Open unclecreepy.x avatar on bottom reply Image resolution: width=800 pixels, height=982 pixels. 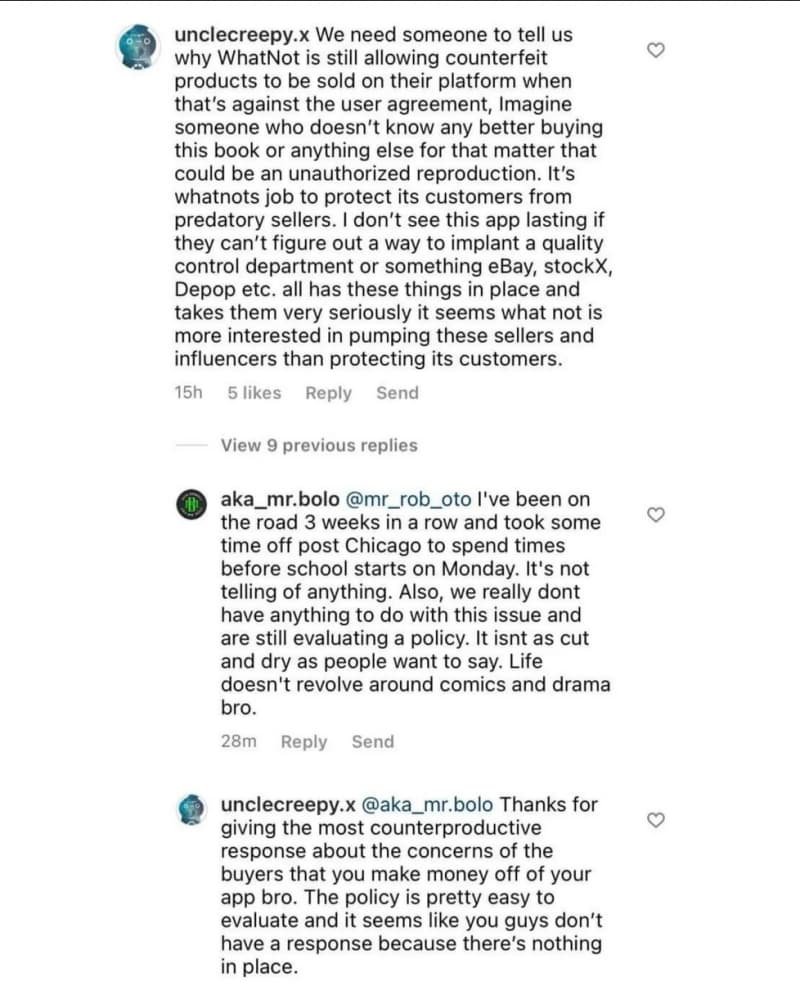click(192, 809)
